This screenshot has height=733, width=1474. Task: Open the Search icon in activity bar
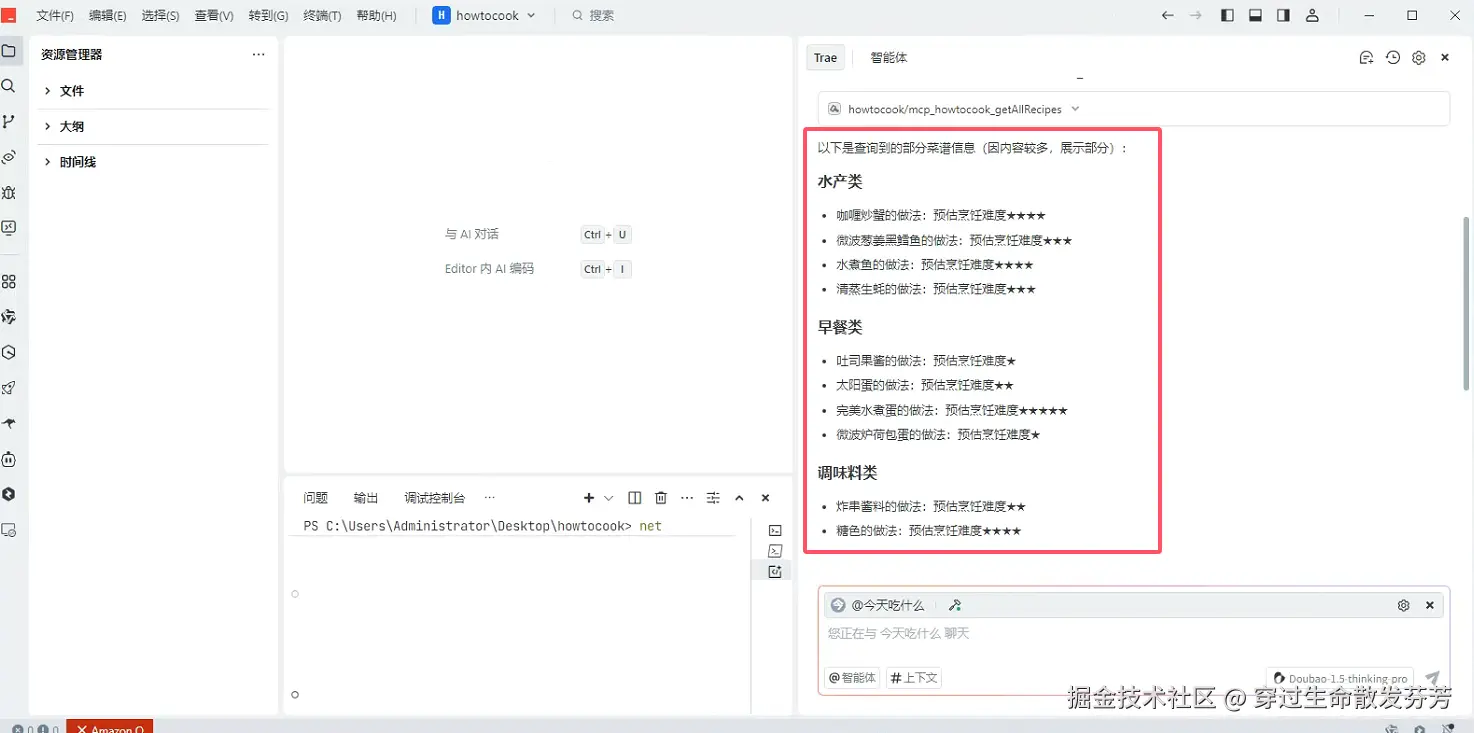(x=9, y=86)
